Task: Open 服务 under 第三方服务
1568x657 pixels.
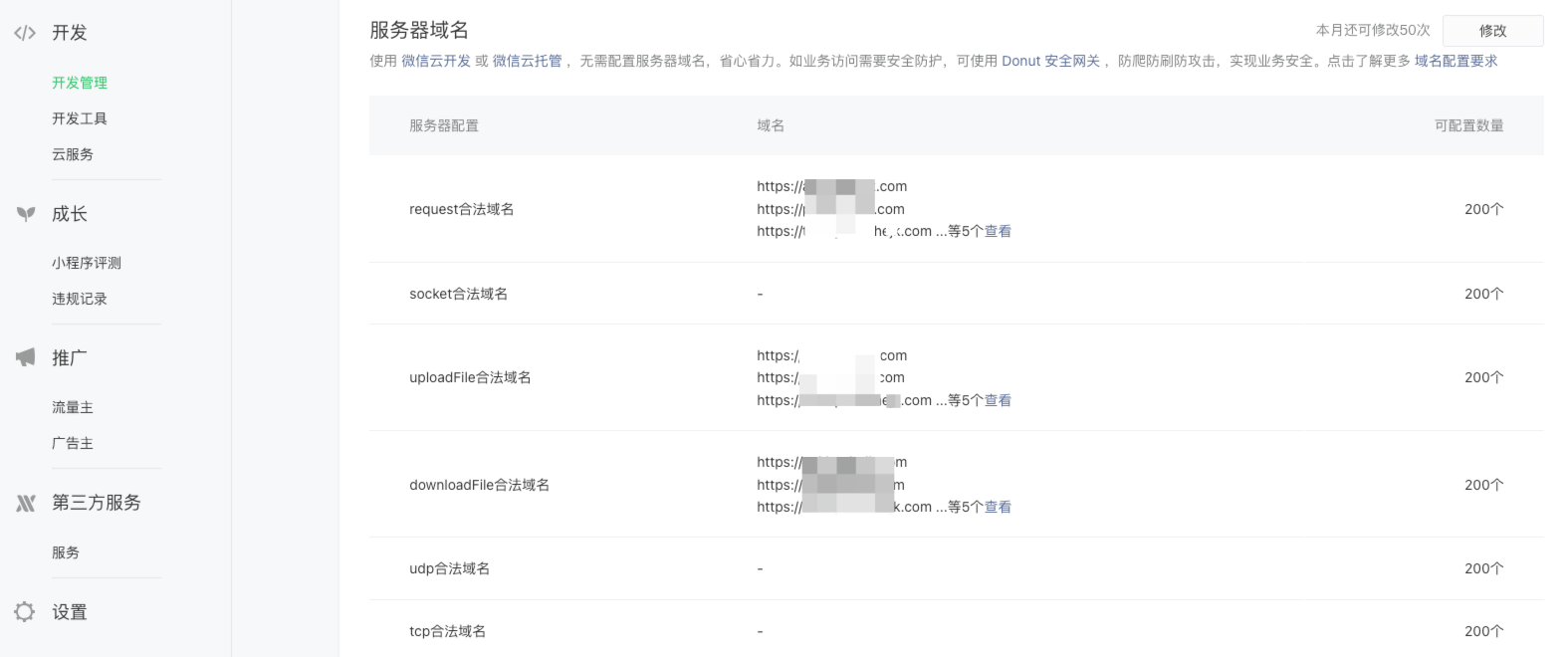Action: point(66,552)
